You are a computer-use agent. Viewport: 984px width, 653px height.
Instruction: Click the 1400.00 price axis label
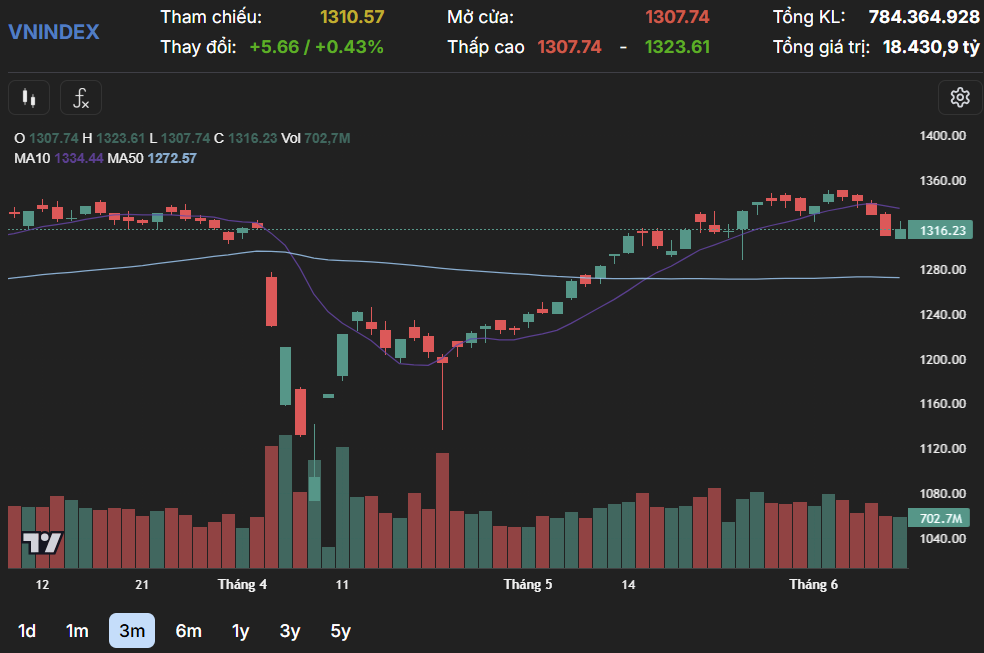click(x=942, y=136)
